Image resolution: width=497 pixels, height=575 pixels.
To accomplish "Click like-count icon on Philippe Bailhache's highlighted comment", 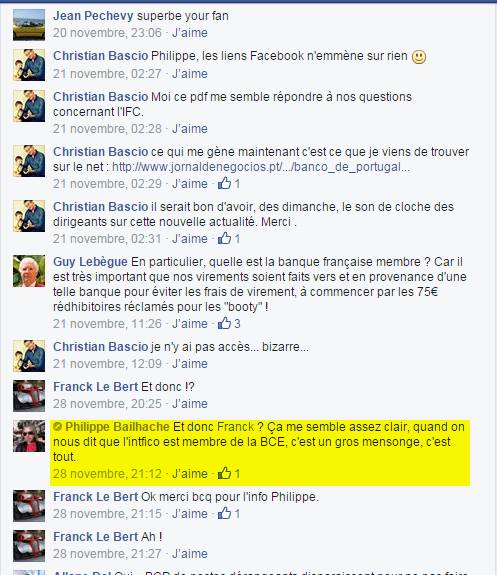I will (x=224, y=473).
